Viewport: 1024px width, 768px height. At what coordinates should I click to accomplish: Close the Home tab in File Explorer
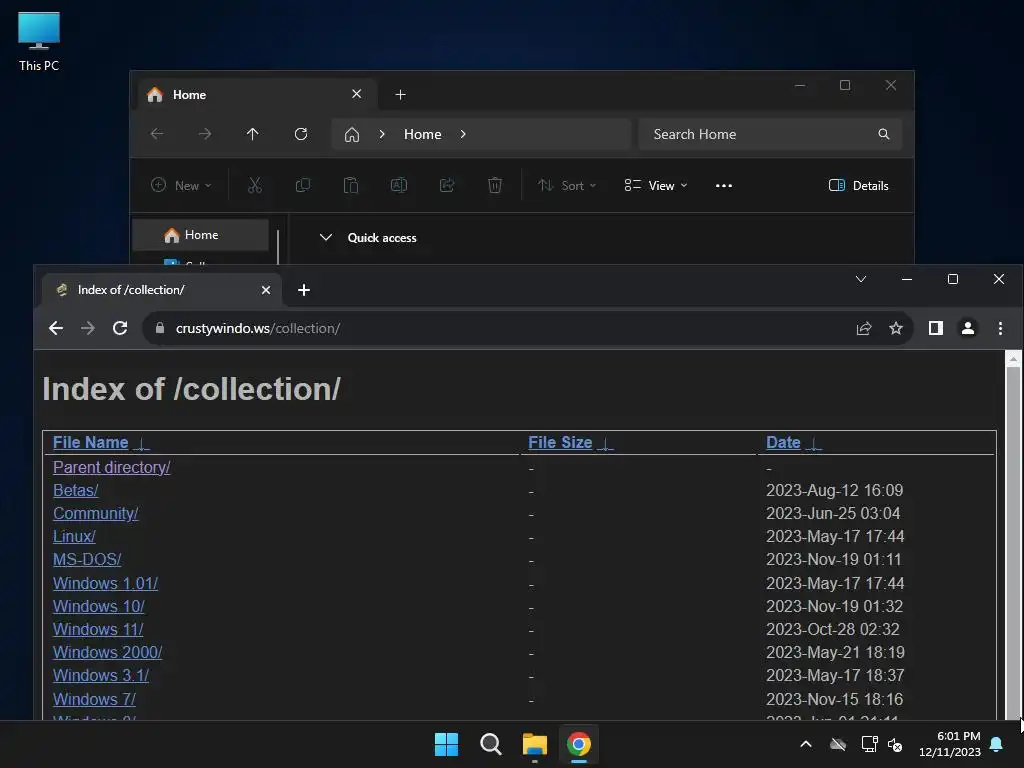coord(357,94)
